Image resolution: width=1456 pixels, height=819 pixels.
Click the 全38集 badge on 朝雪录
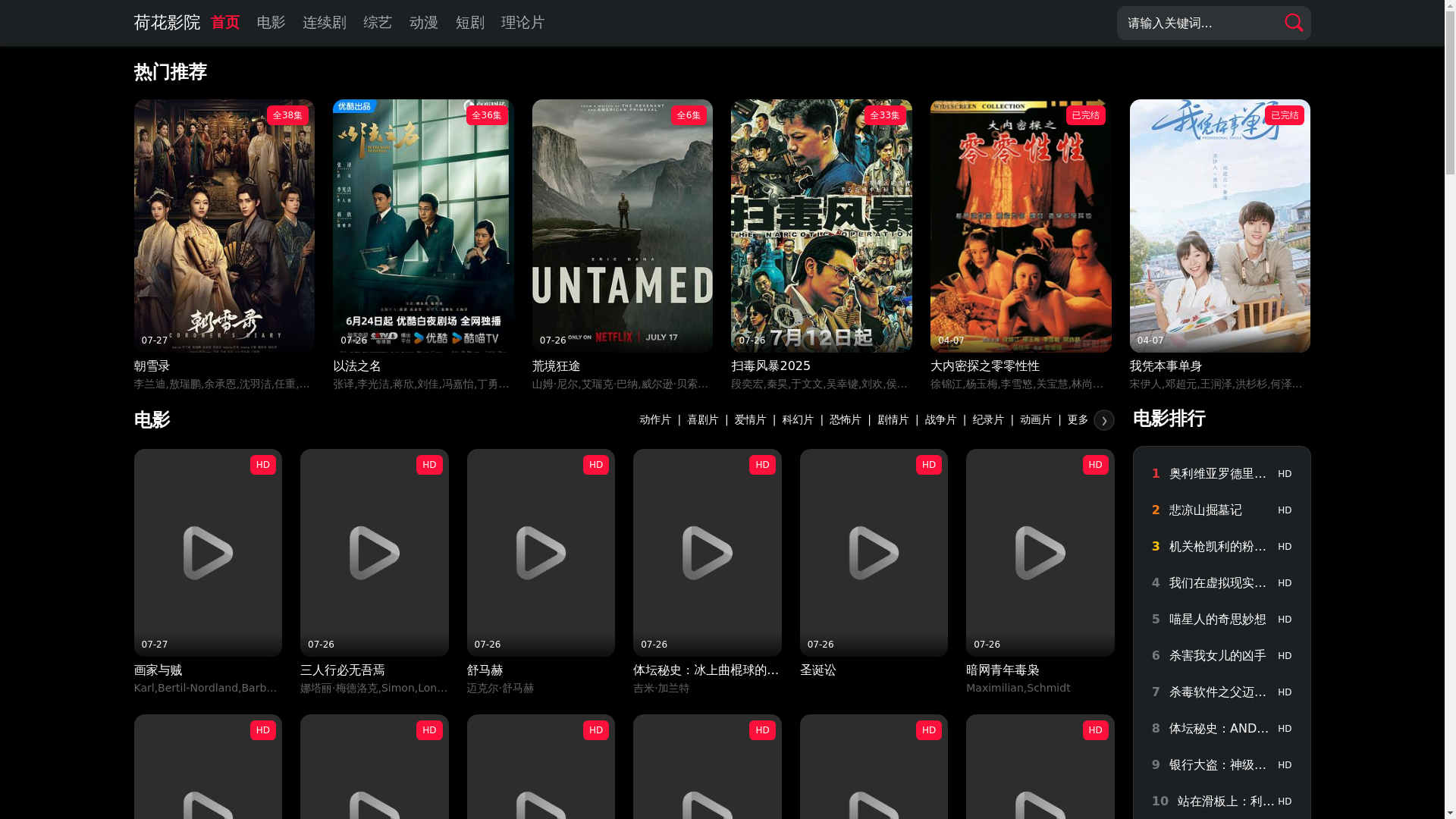click(287, 115)
